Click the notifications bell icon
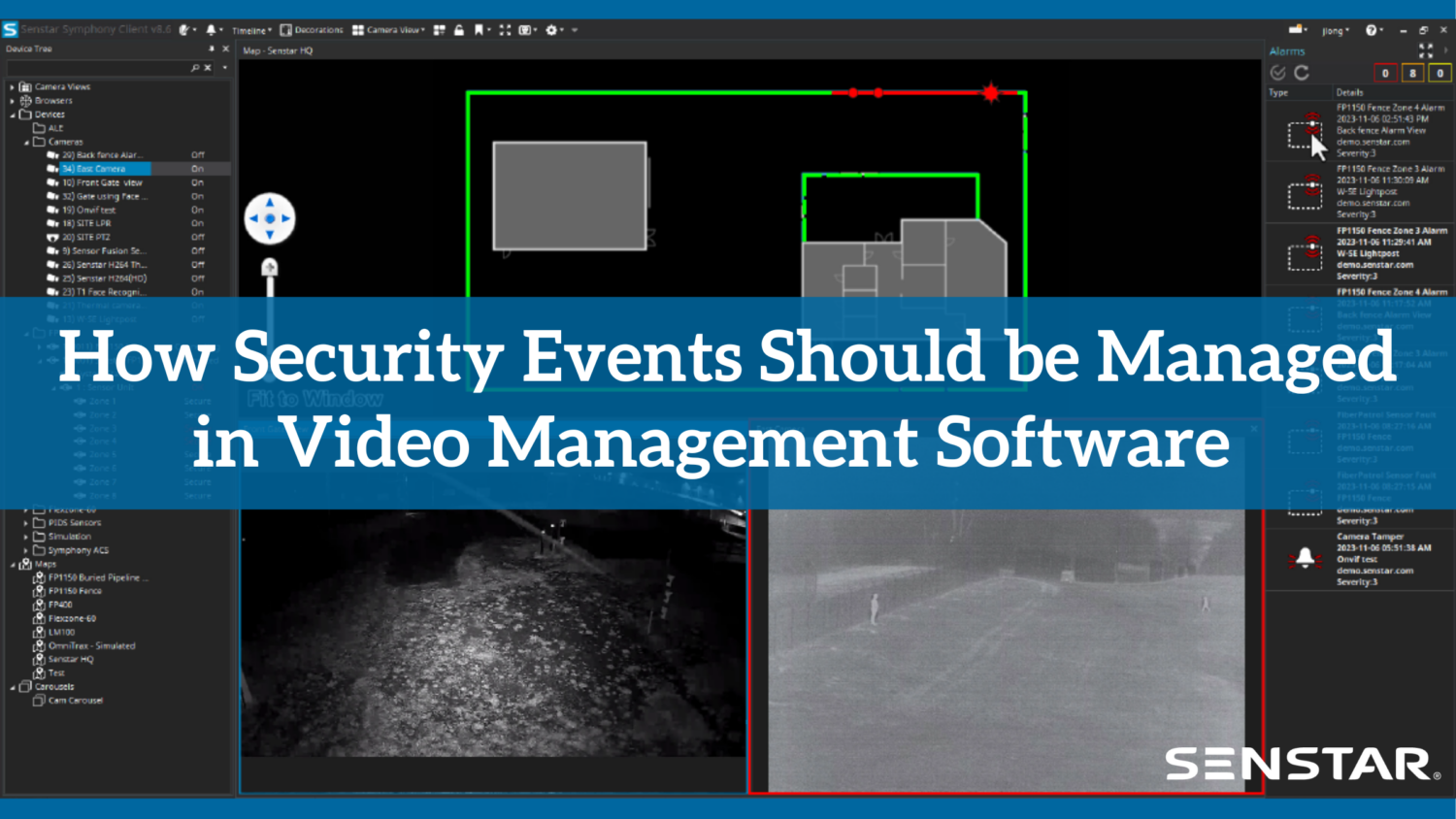The width and height of the screenshot is (1456, 819). pyautogui.click(x=212, y=30)
